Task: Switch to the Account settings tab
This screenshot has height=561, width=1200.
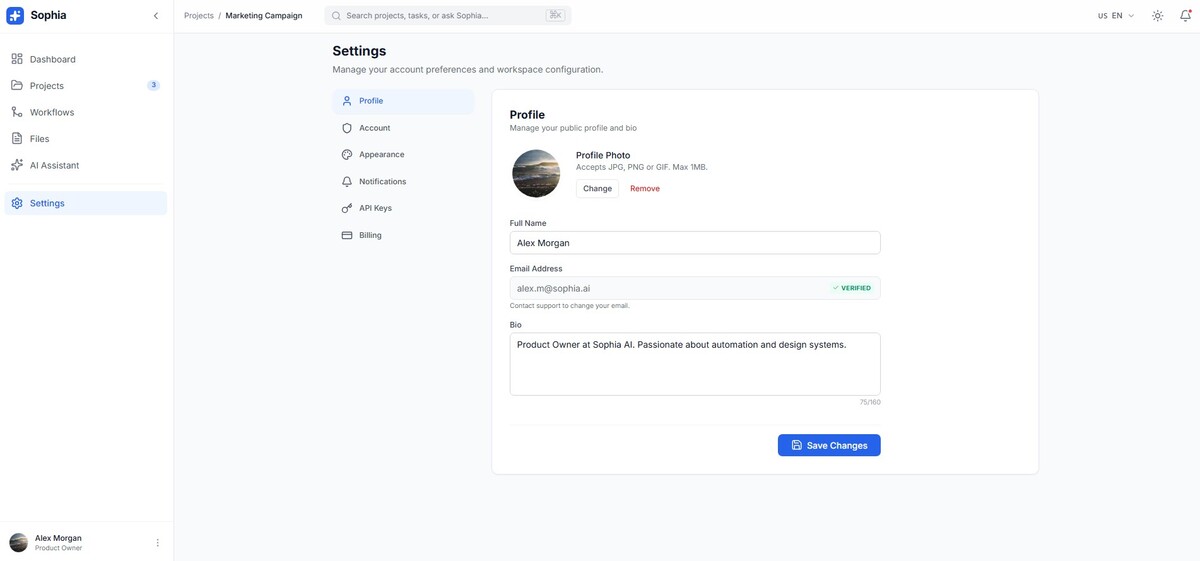Action: pyautogui.click(x=374, y=128)
